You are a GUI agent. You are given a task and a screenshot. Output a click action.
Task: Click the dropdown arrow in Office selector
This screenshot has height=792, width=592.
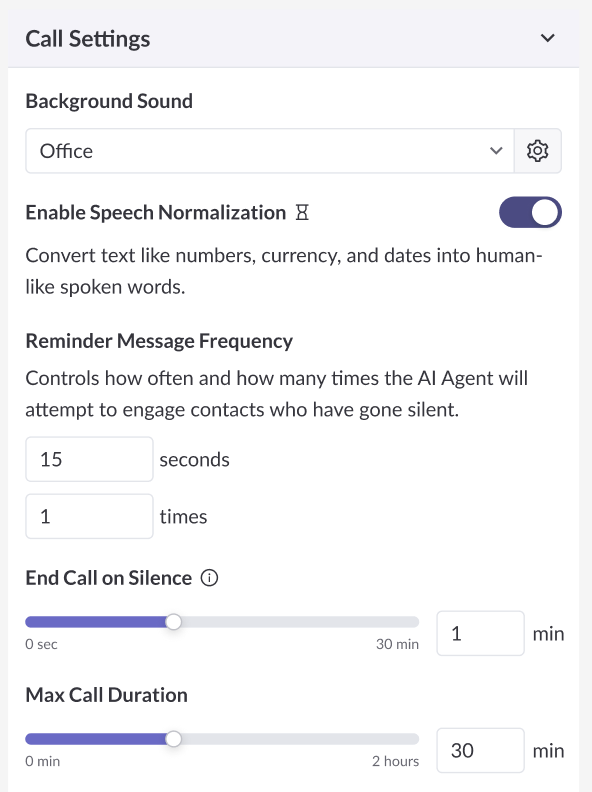(x=496, y=151)
